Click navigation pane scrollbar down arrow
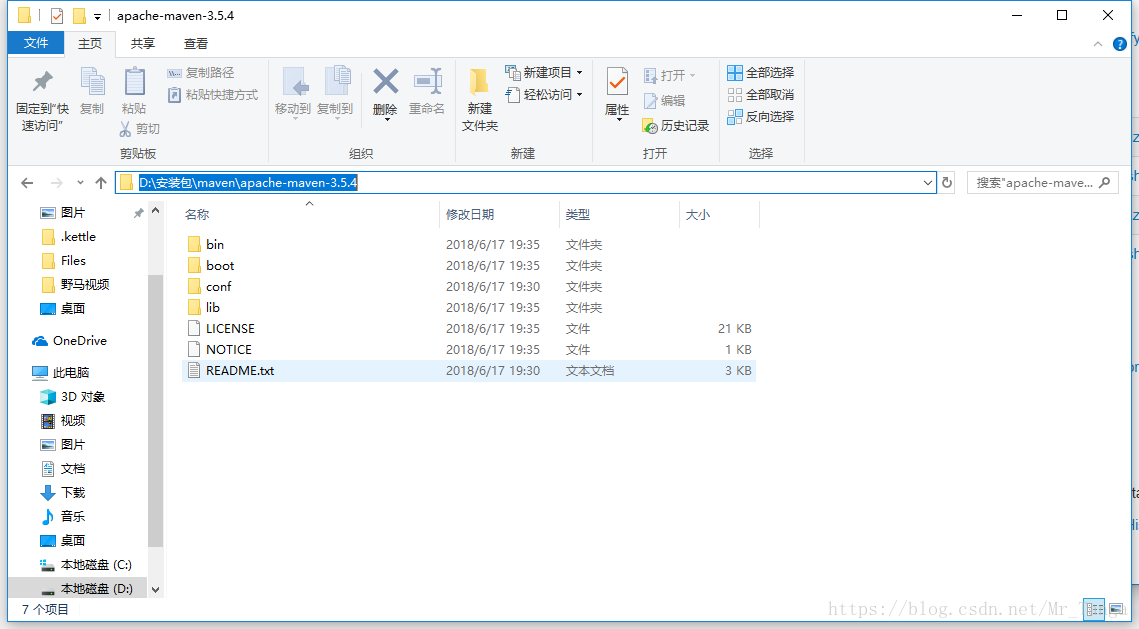Image resolution: width=1139 pixels, height=629 pixels. [x=155, y=590]
